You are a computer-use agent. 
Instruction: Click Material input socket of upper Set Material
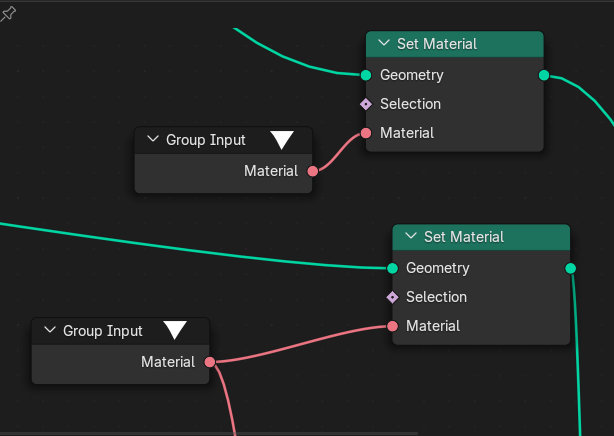(x=366, y=133)
